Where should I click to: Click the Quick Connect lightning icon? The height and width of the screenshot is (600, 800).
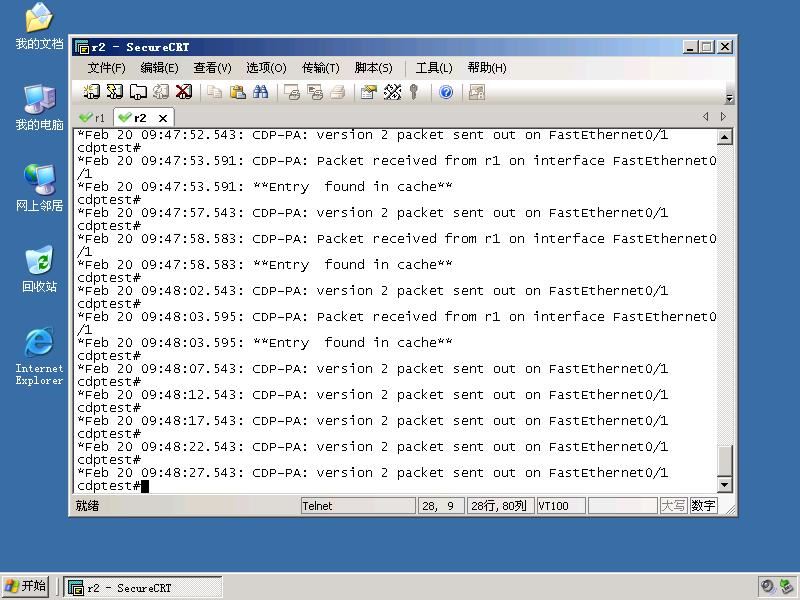(115, 92)
